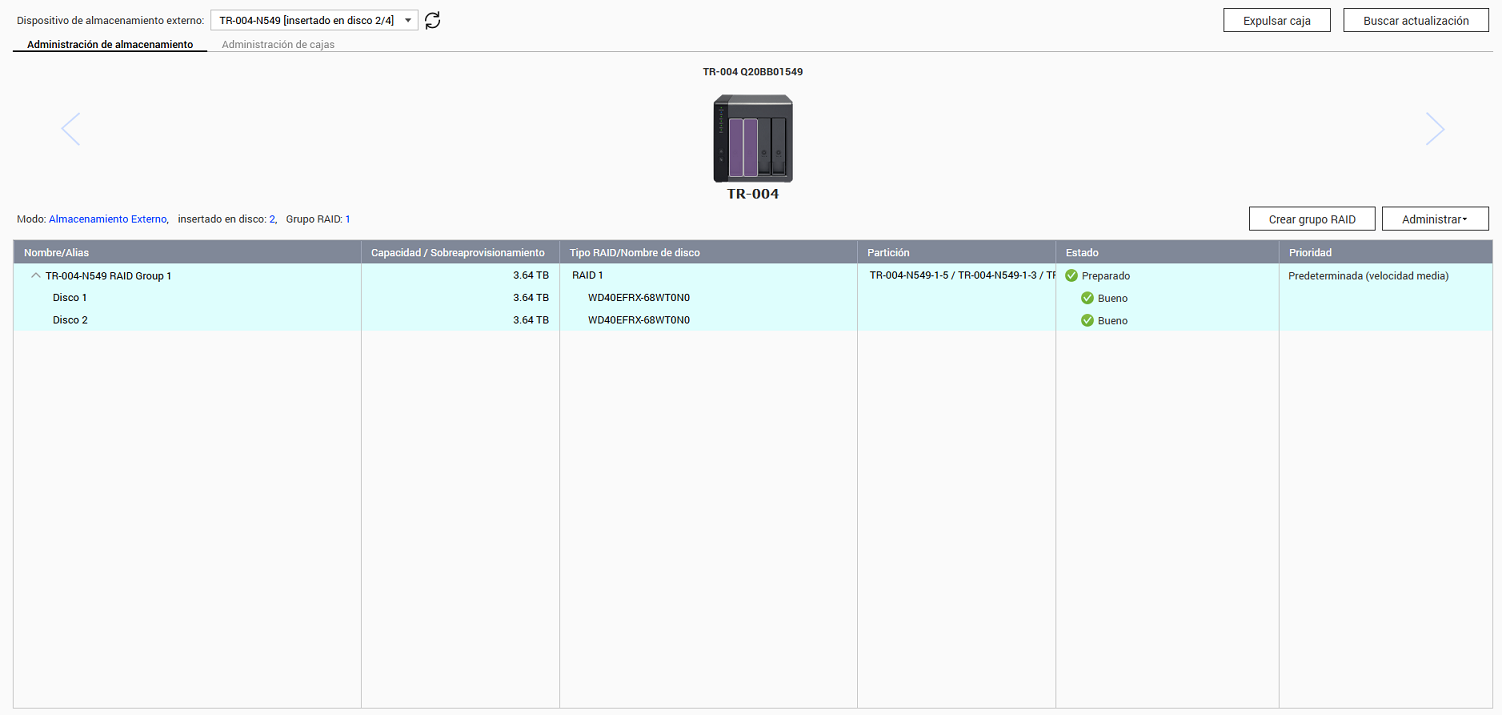Click green check icon for Disco 1
This screenshot has width=1502, height=715.
[x=1087, y=298]
